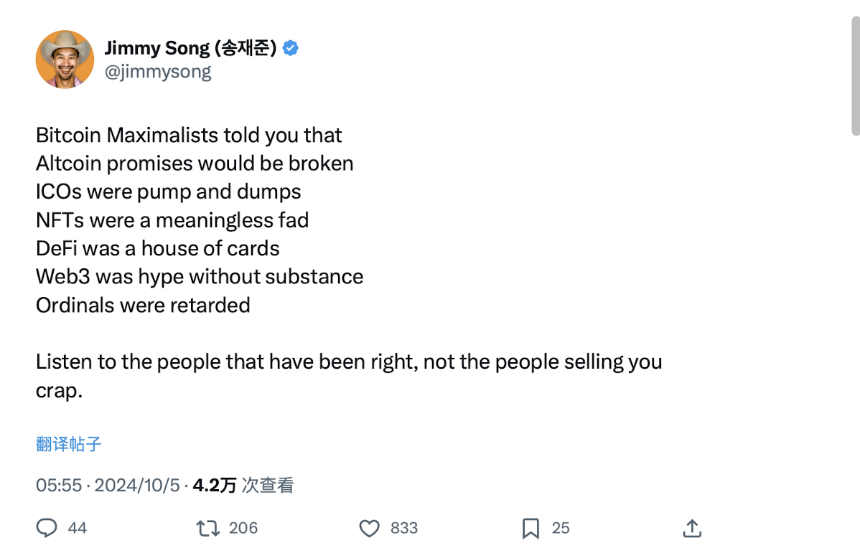860x548 pixels.
Task: Open the share menu via upload arrow icon
Action: [x=692, y=528]
